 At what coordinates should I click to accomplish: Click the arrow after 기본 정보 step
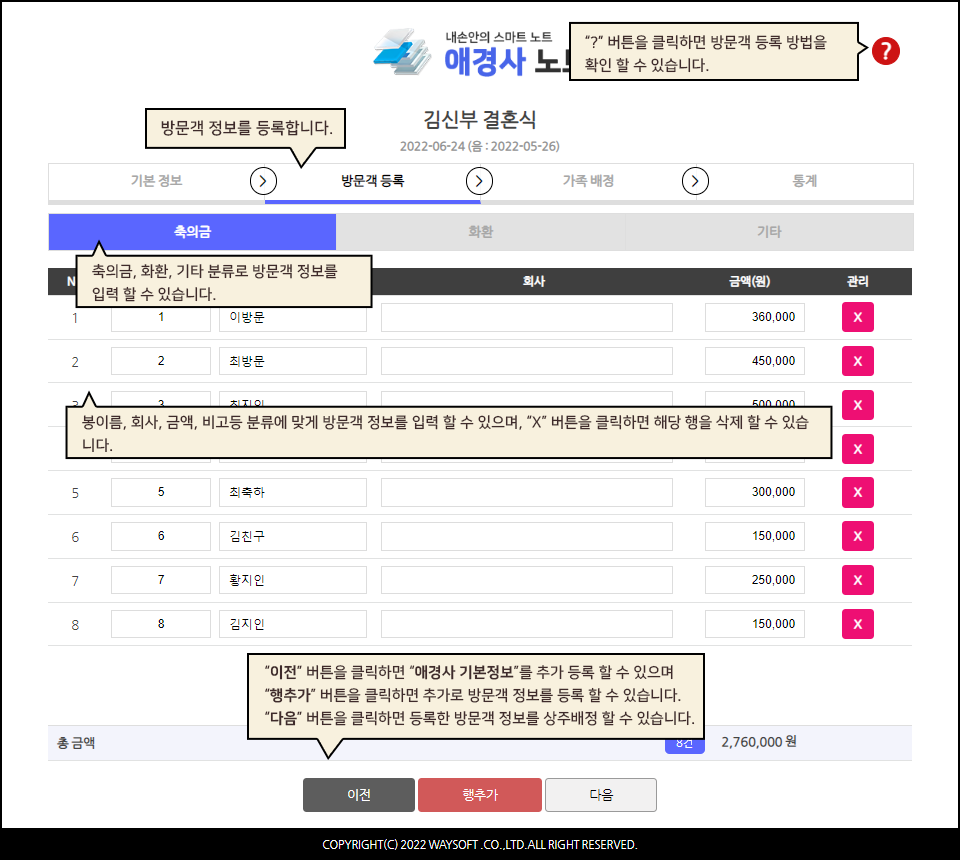263,181
